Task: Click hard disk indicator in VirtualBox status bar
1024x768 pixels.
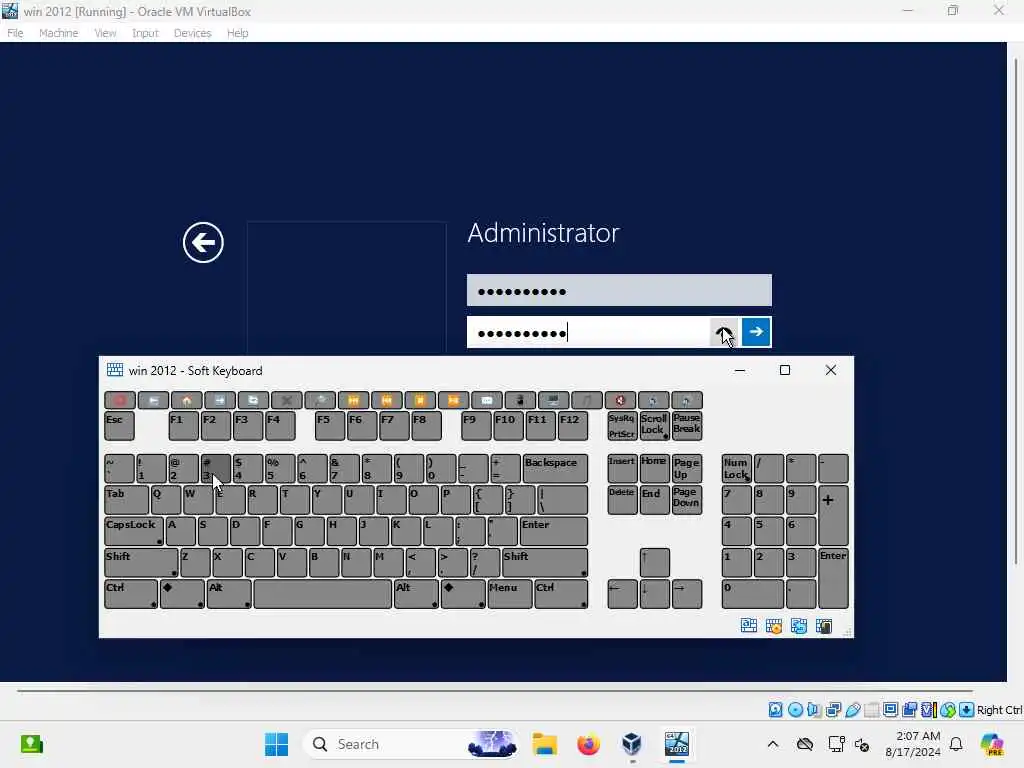Action: pos(775,710)
